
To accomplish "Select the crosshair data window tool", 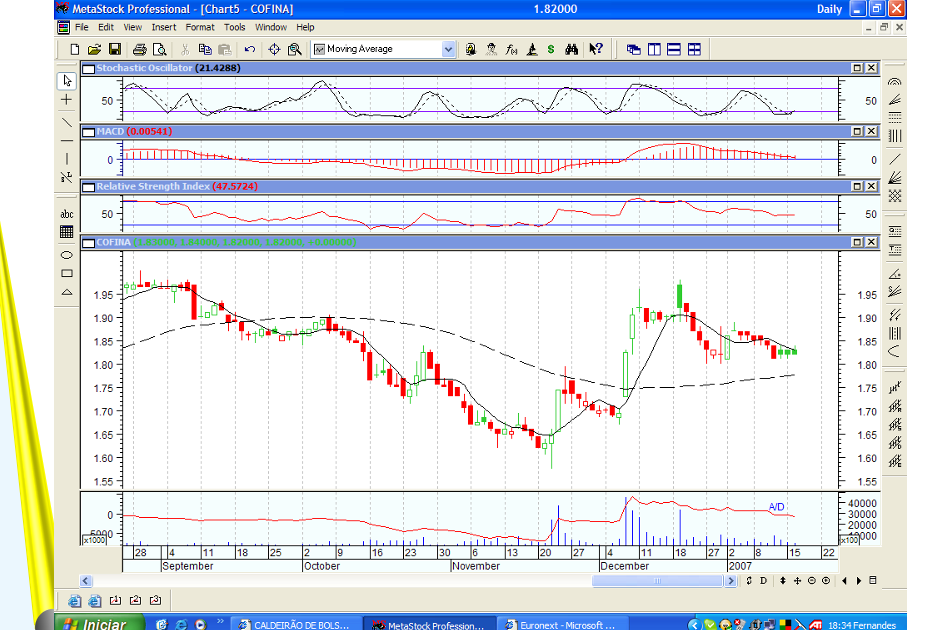I will coord(274,49).
